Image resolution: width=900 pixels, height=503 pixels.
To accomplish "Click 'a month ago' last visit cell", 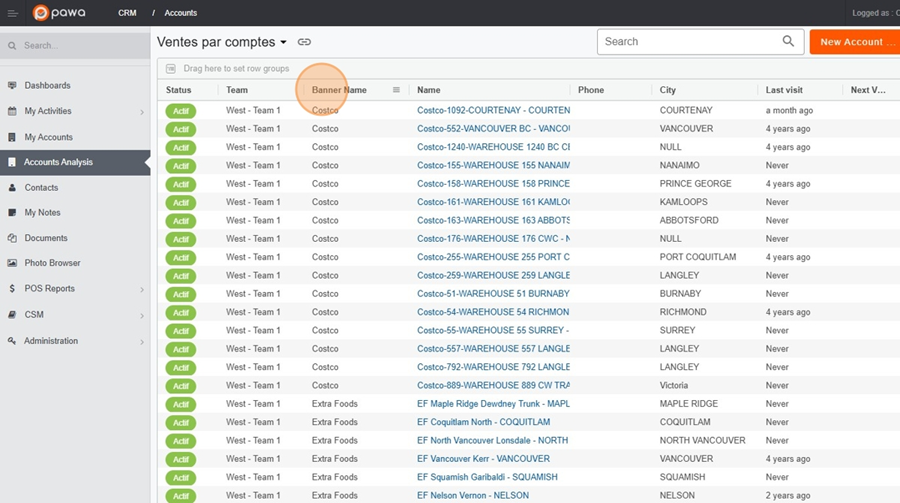I will (x=789, y=110).
